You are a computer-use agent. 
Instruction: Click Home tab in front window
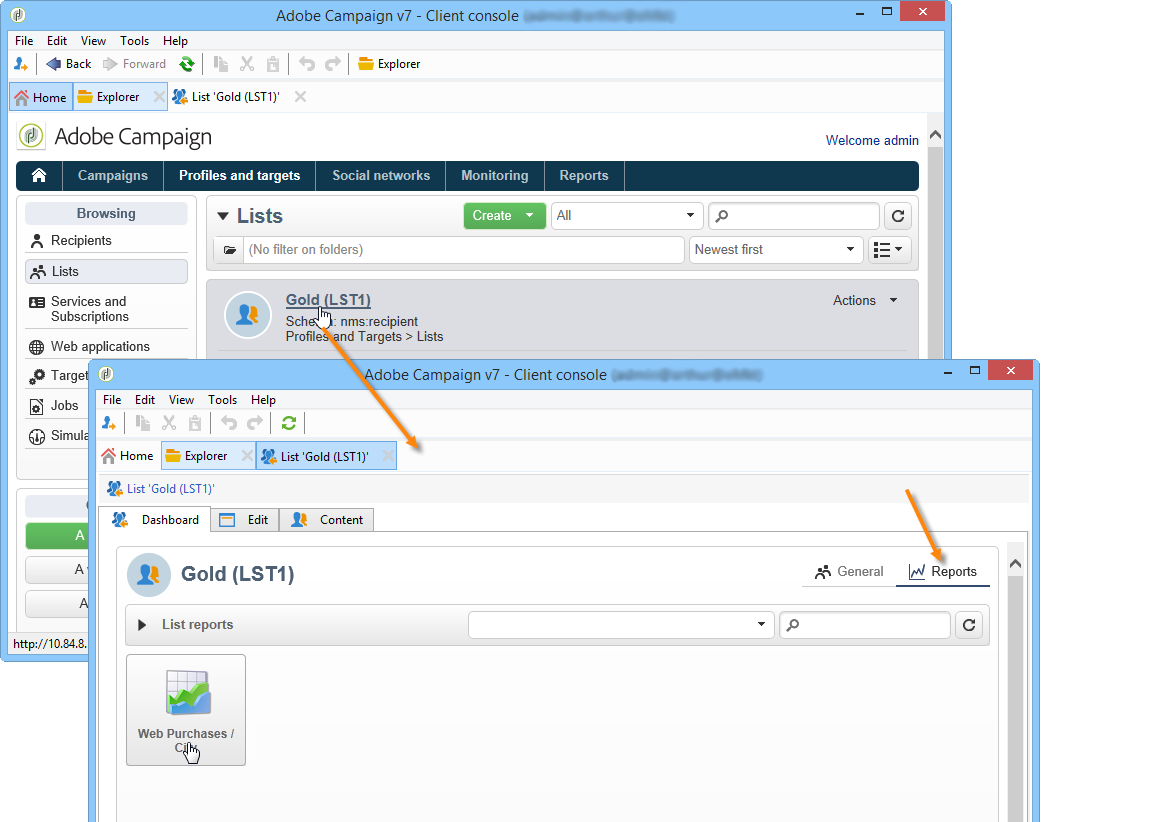point(128,456)
